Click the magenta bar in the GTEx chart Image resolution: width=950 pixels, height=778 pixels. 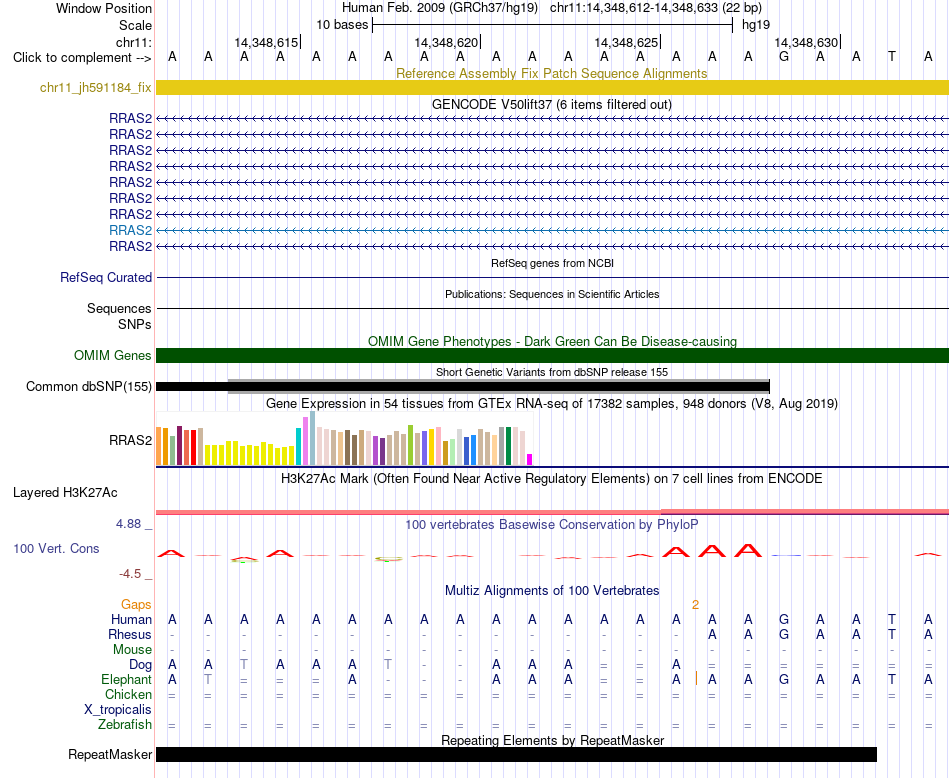[530, 459]
